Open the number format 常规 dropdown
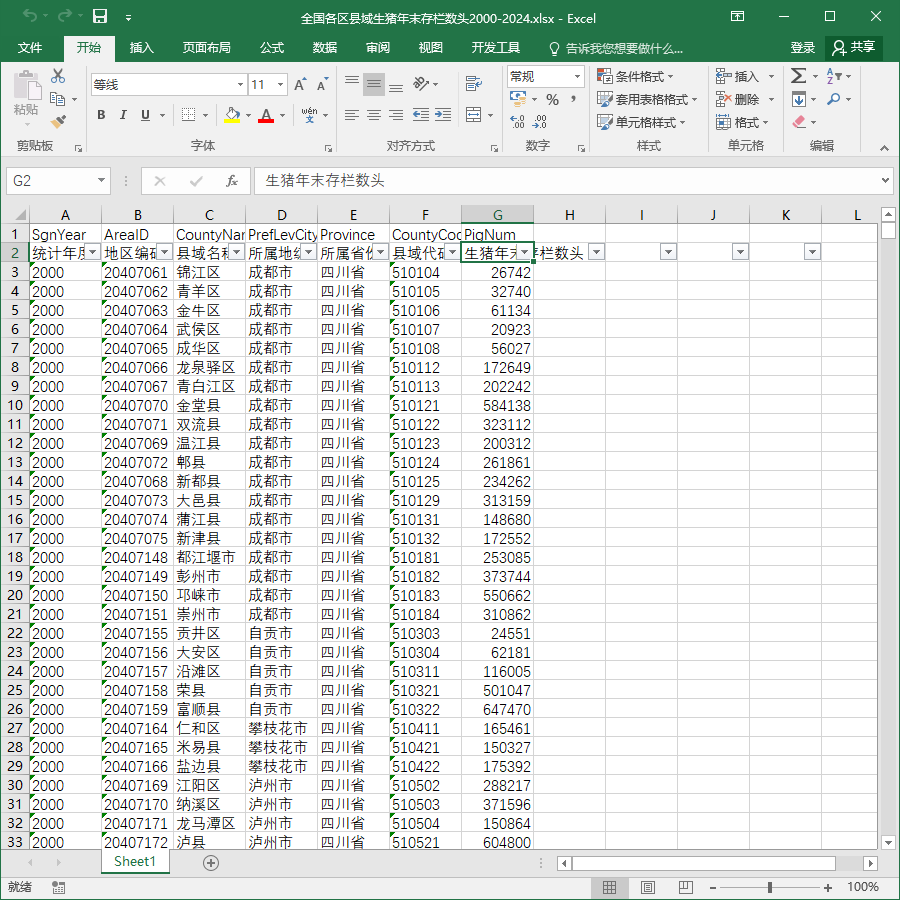This screenshot has height=900, width=900. 577,76
